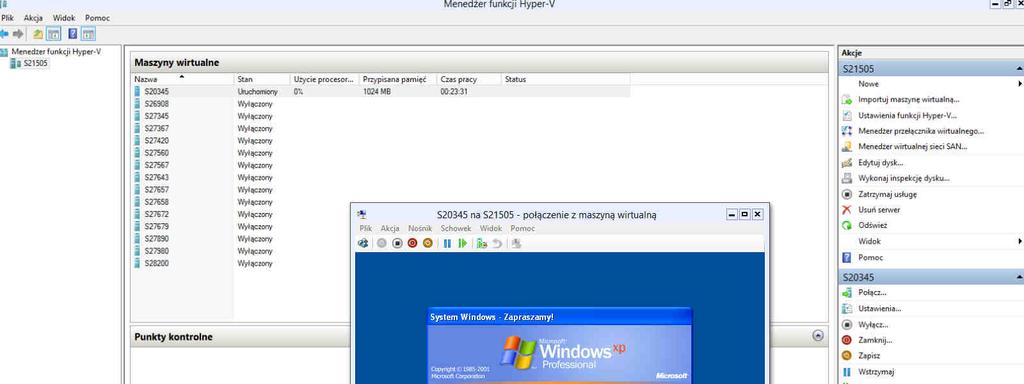Viewport: 1024px width, 384px height.
Task: Open Menedżer przełącznika wirtualnego
Action: (921, 131)
